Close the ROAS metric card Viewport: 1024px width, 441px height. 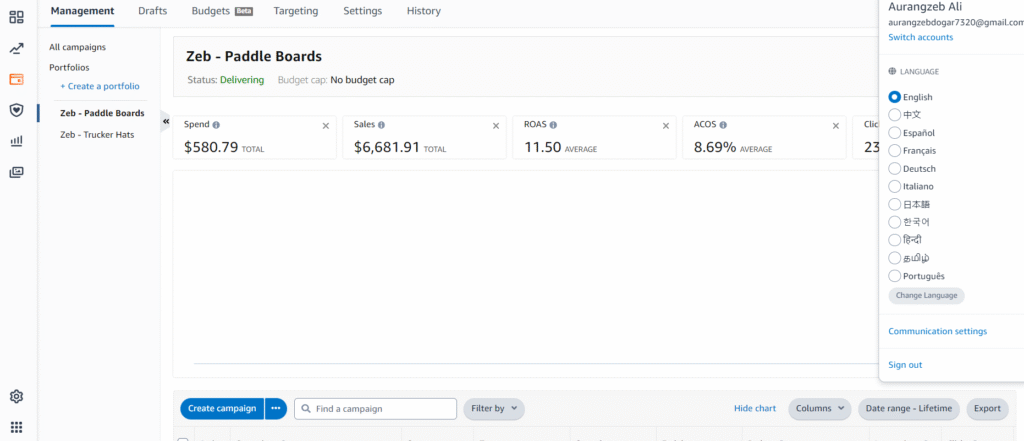(666, 126)
